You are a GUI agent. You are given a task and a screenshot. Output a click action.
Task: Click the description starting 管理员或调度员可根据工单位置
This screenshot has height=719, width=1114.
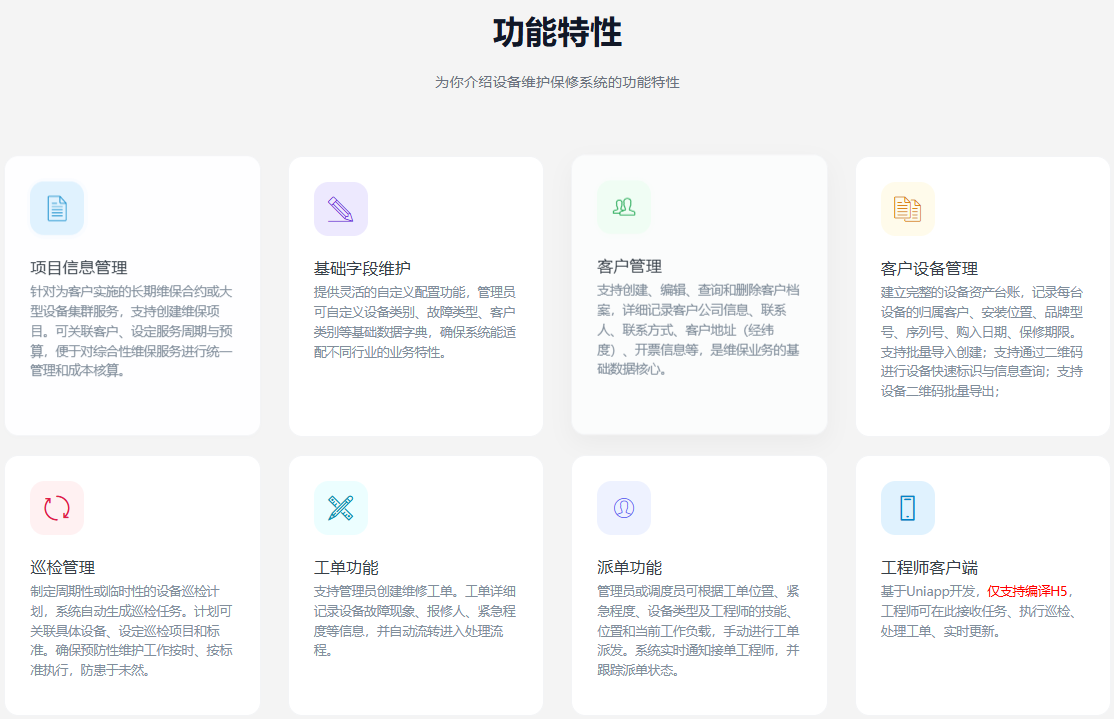click(698, 631)
